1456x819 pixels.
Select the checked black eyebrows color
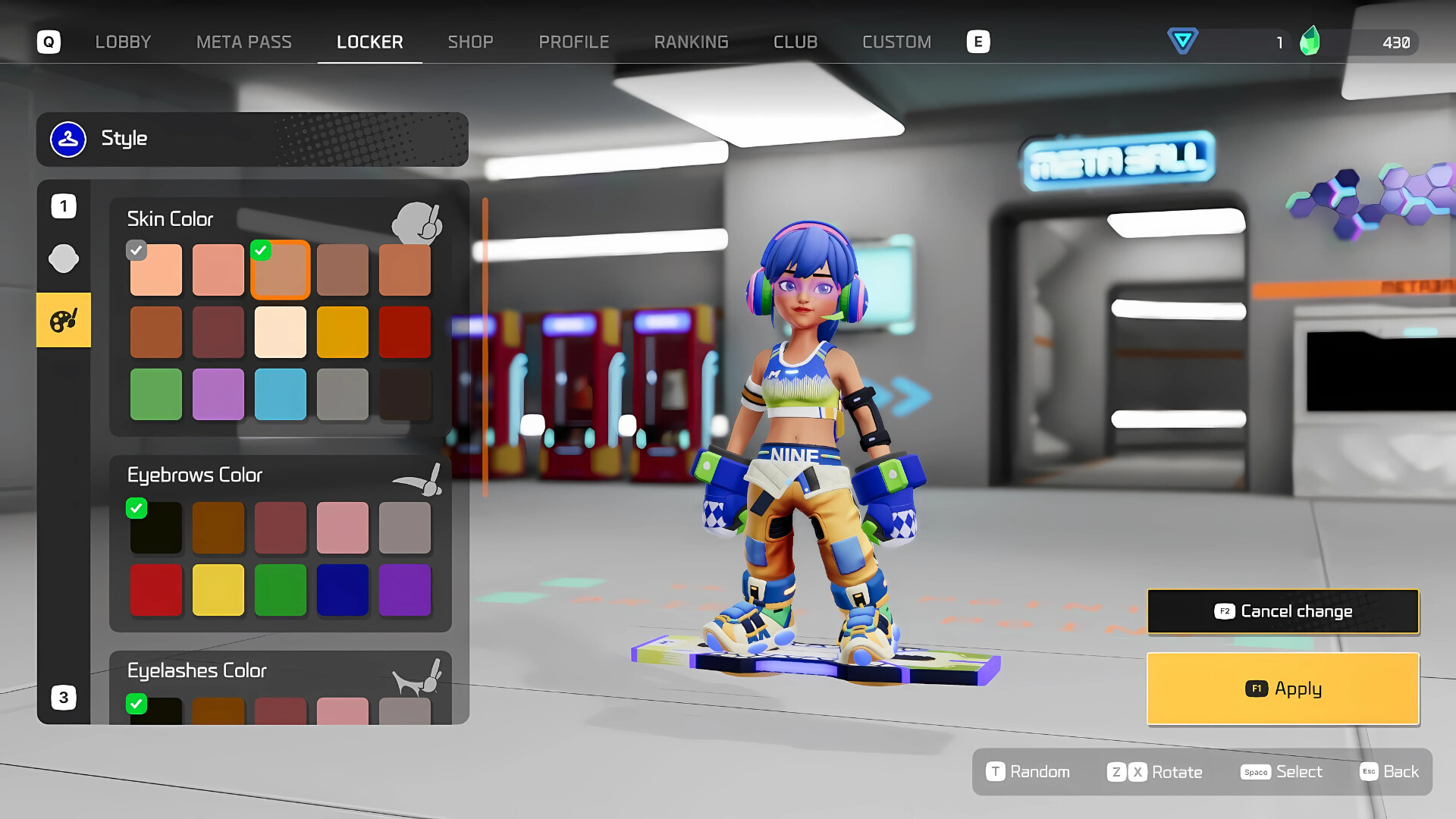click(x=156, y=527)
